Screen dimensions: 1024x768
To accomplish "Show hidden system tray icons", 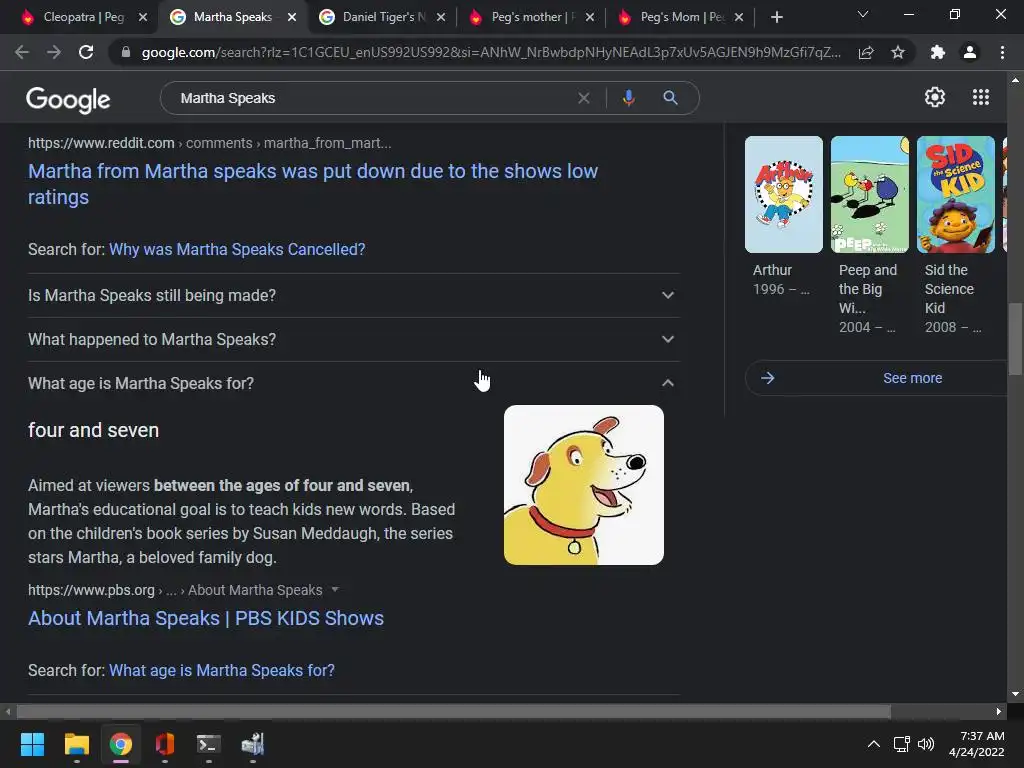I will pos(873,744).
